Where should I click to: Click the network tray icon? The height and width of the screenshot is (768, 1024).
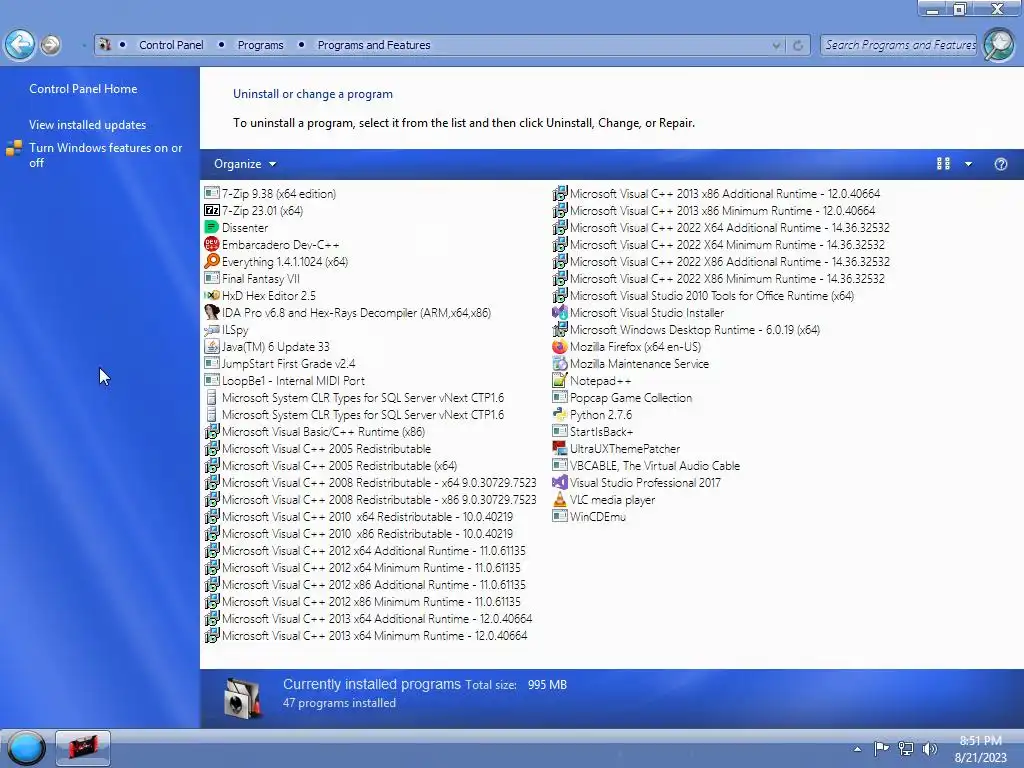click(x=906, y=748)
